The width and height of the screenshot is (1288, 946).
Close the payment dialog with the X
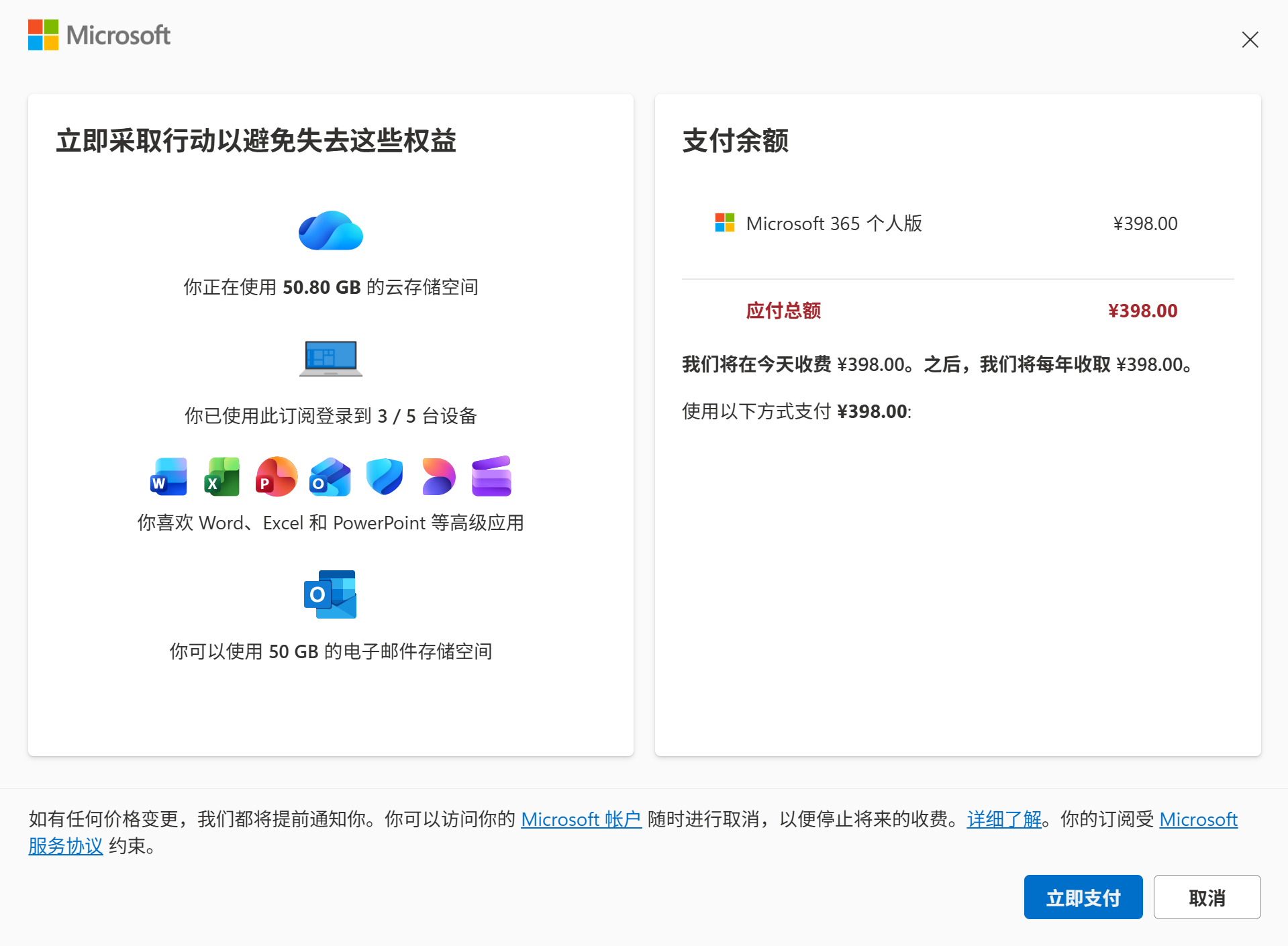(1249, 40)
